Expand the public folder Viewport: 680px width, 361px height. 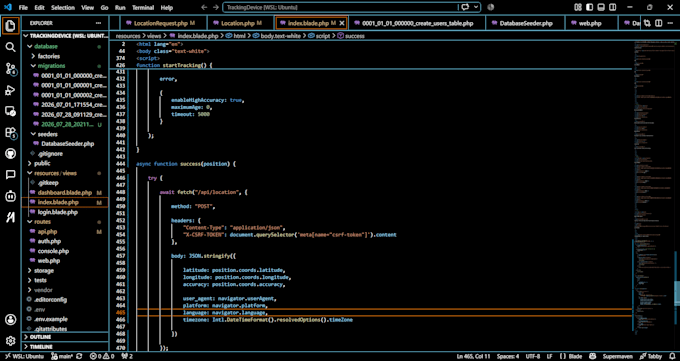tap(65, 163)
